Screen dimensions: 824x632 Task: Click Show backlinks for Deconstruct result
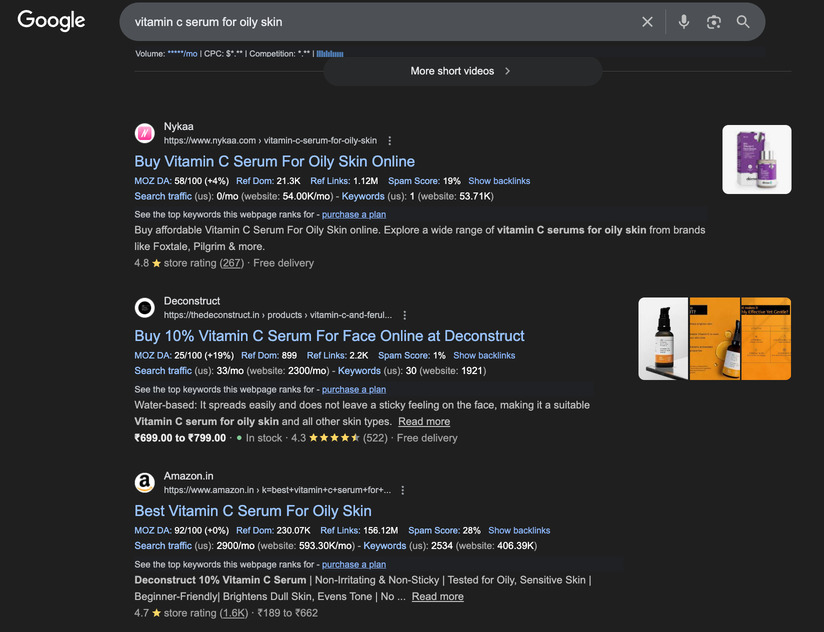484,356
